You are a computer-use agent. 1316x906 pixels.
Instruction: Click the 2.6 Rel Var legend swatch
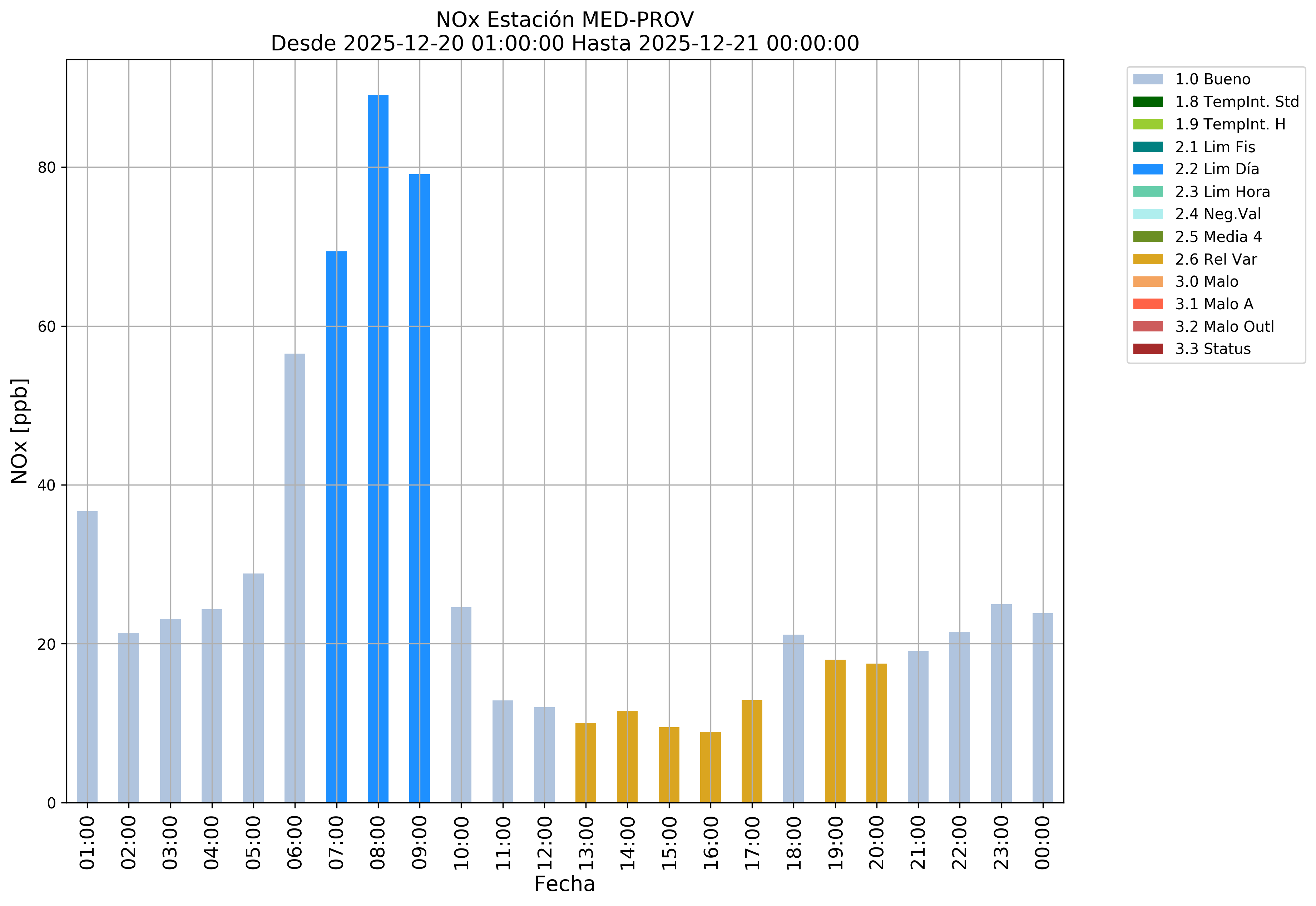click(1147, 260)
